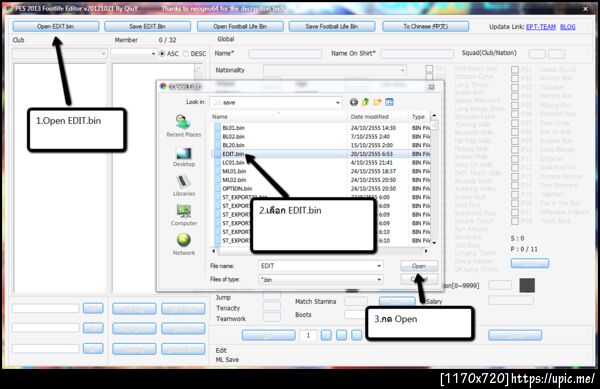Image resolution: width=600 pixels, height=389 pixels.
Task: Sort files by Date modified column header
Action: [378, 117]
